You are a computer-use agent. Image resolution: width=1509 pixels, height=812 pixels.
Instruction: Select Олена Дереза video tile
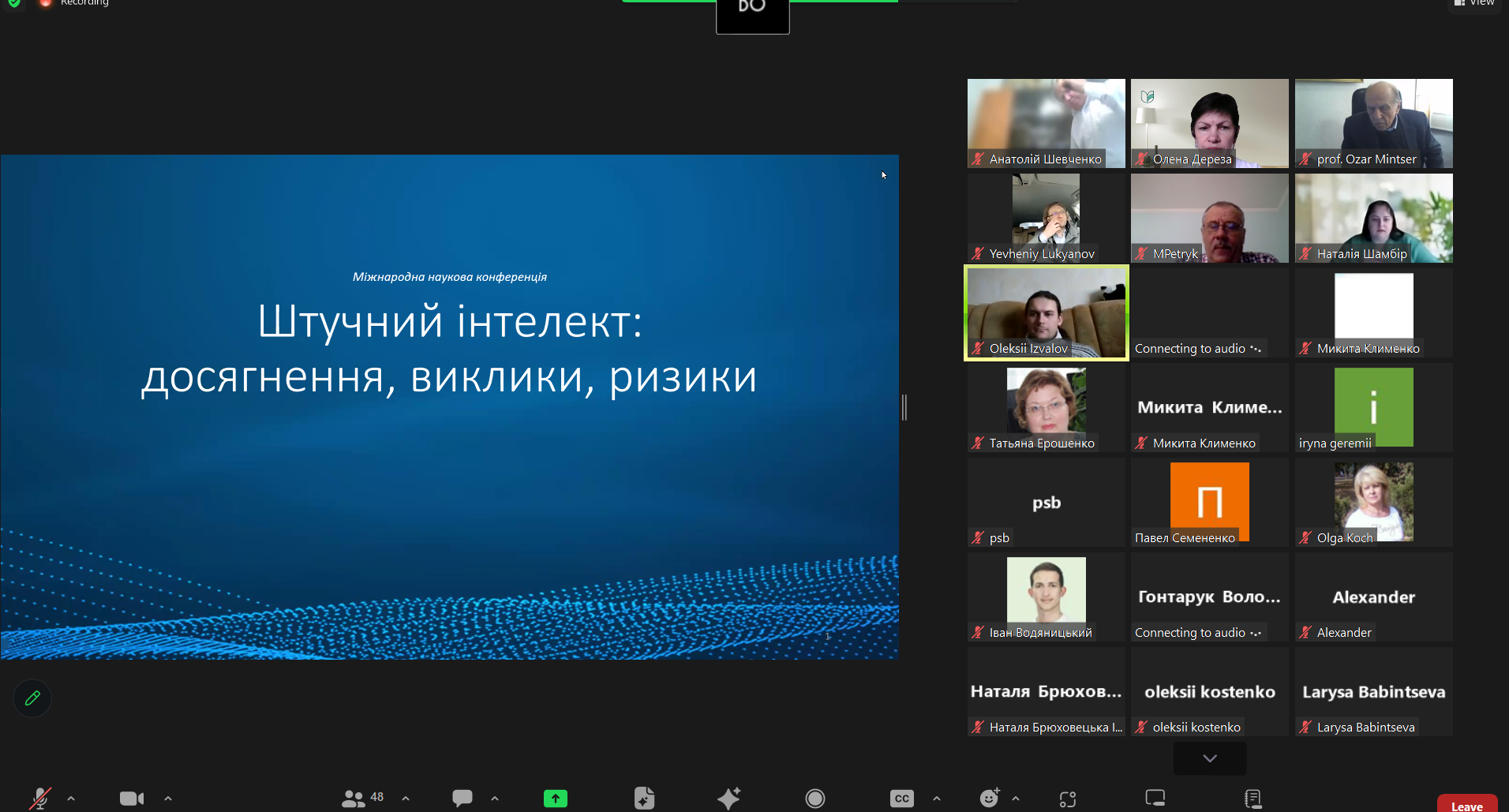tap(1210, 123)
